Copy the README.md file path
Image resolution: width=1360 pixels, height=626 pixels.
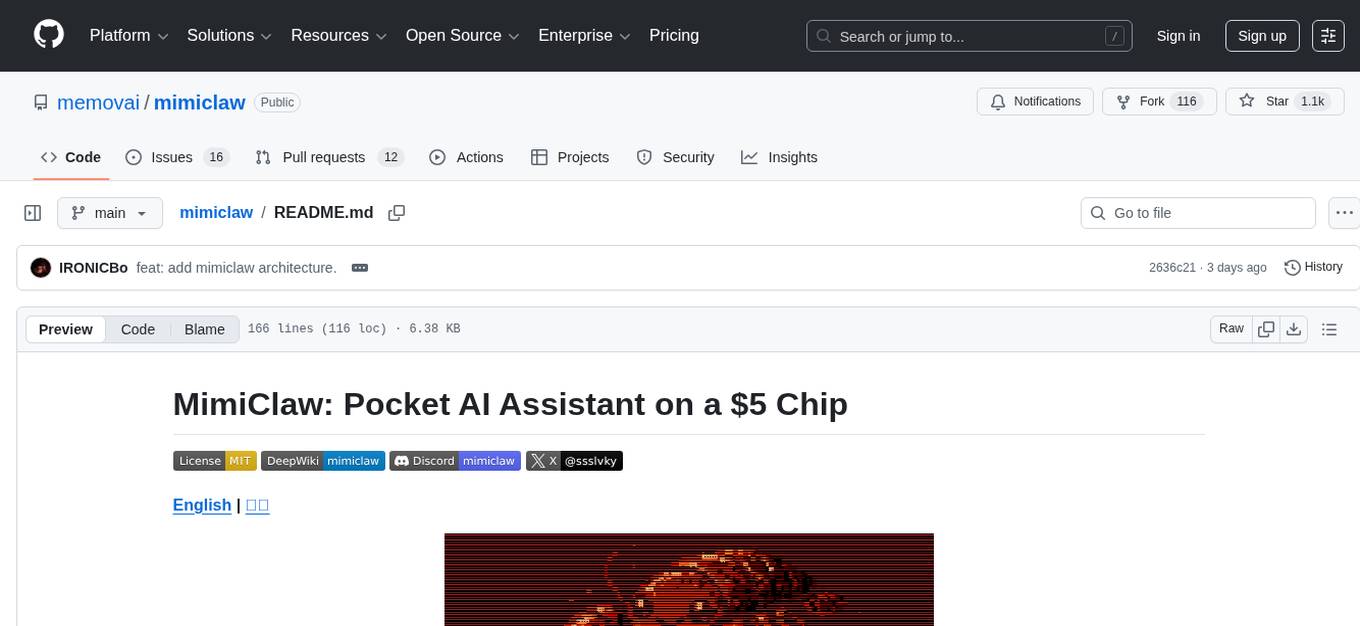tap(397, 212)
